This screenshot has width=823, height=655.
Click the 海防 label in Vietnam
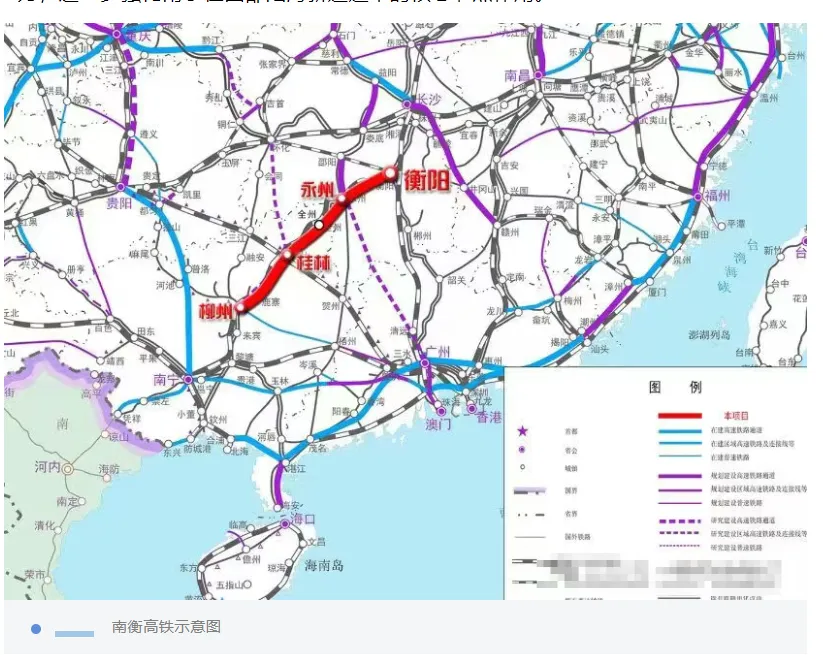tap(109, 469)
